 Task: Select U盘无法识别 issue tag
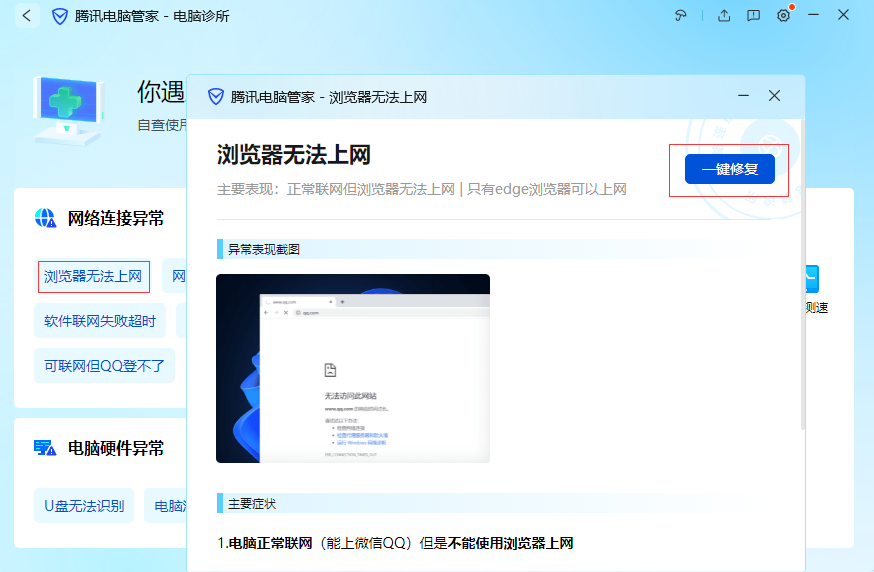pos(84,506)
